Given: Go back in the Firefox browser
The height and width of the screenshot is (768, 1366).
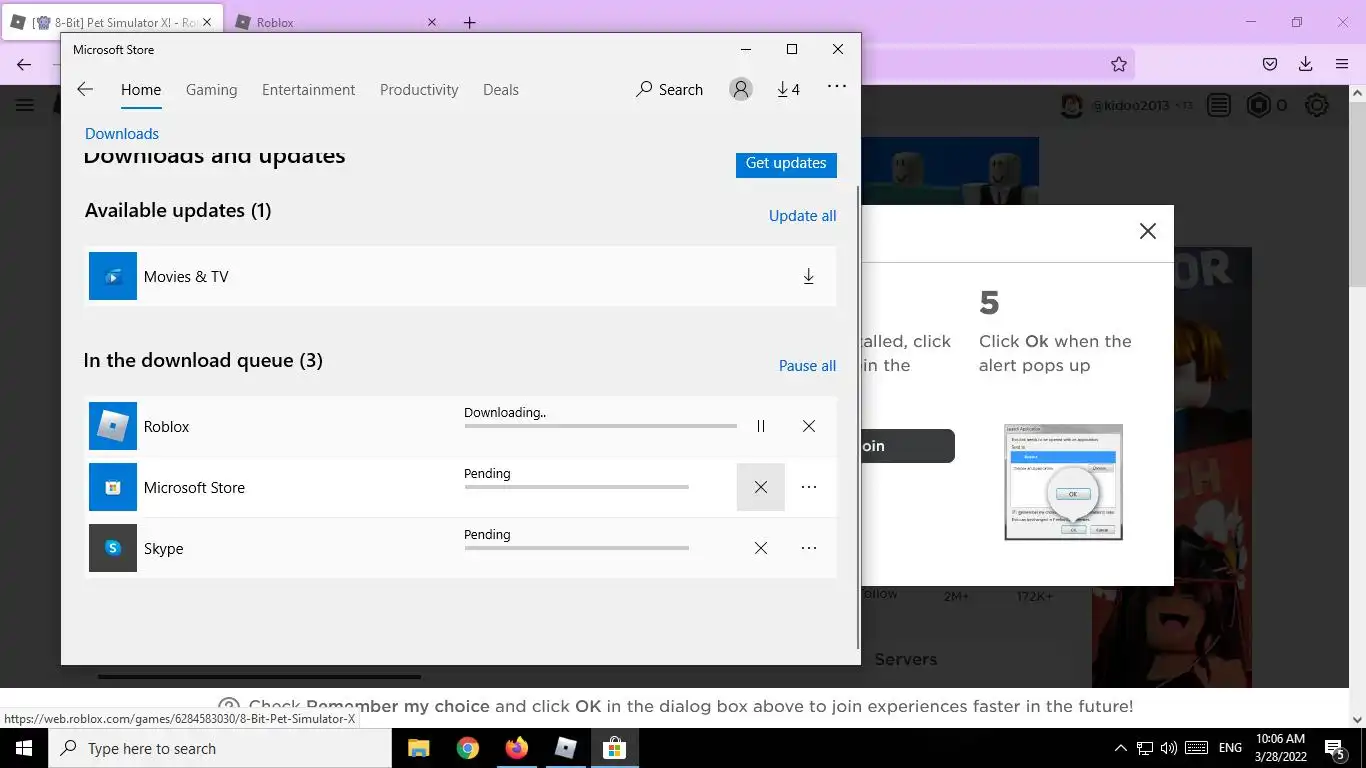Looking at the screenshot, I should (x=24, y=64).
